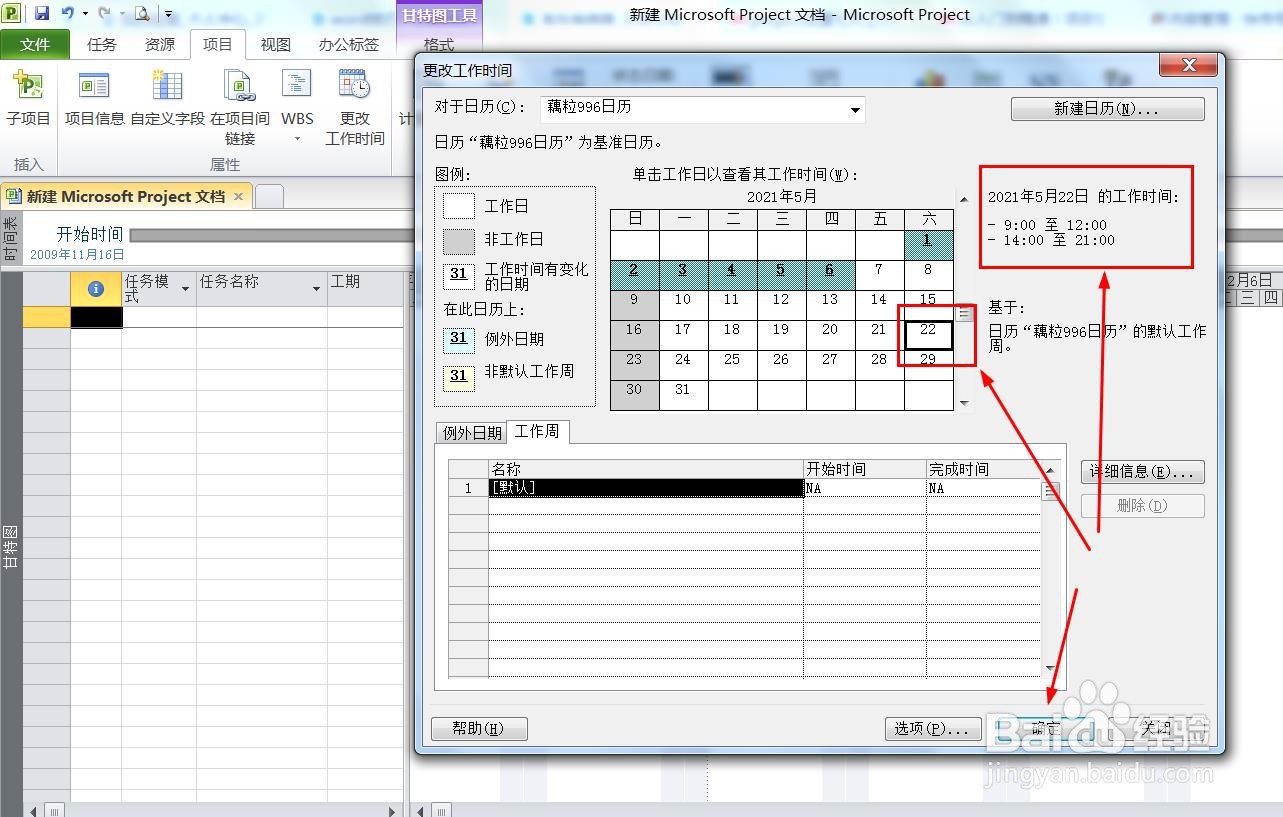Click the 时间表 timeline side label

(10, 240)
